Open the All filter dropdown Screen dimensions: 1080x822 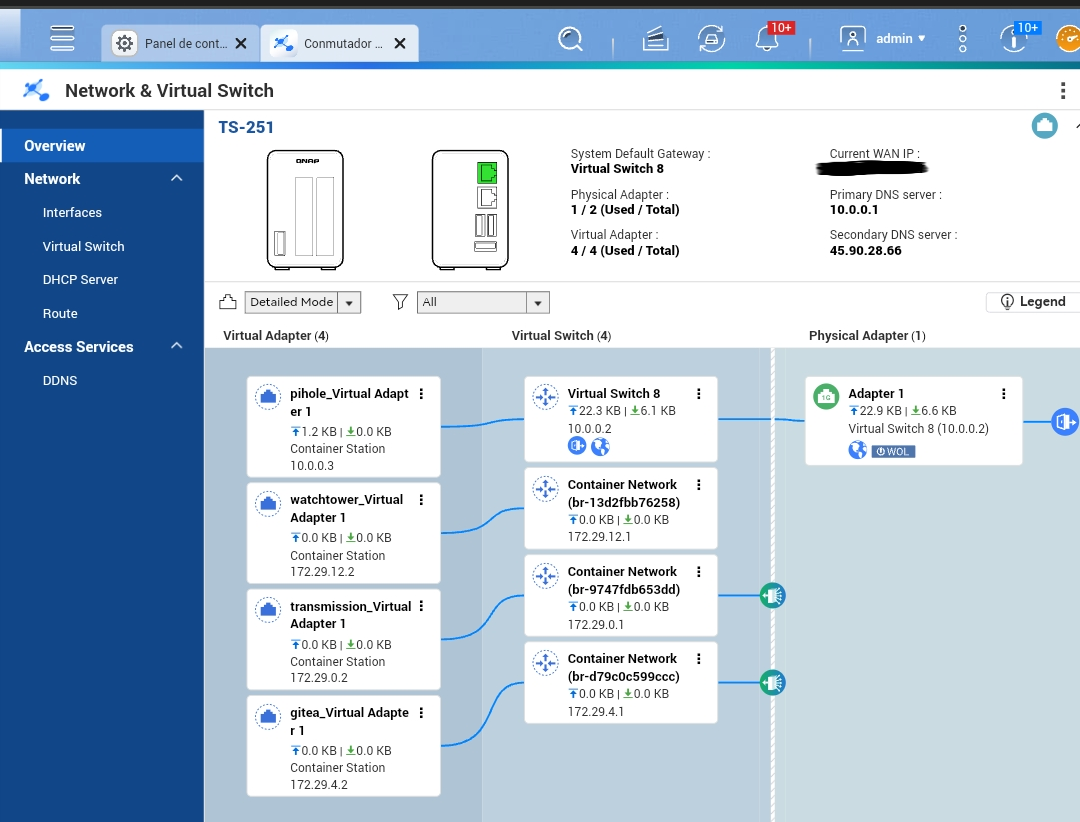[537, 302]
